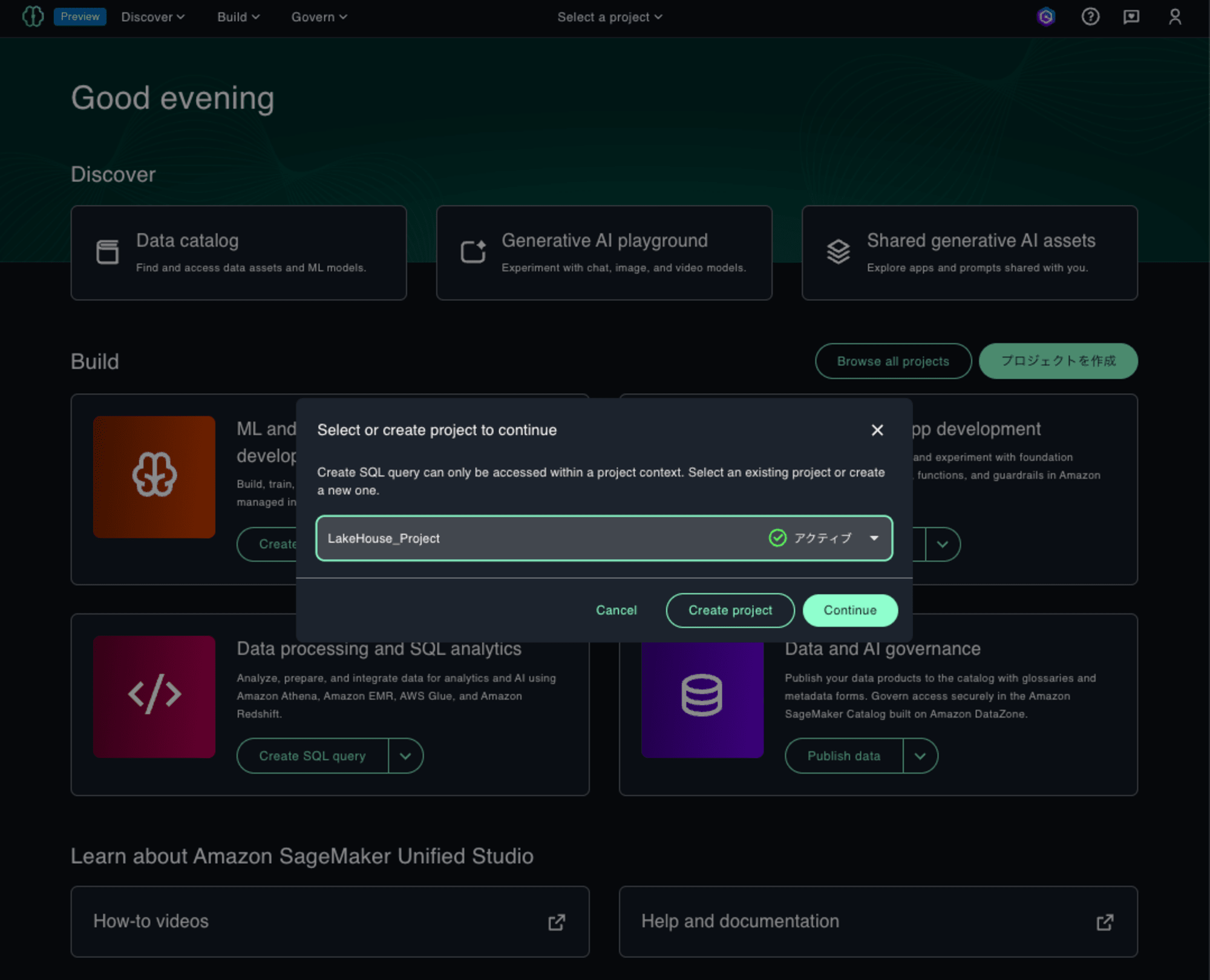The height and width of the screenshot is (980, 1210).
Task: Click Browse all projects
Action: [893, 361]
